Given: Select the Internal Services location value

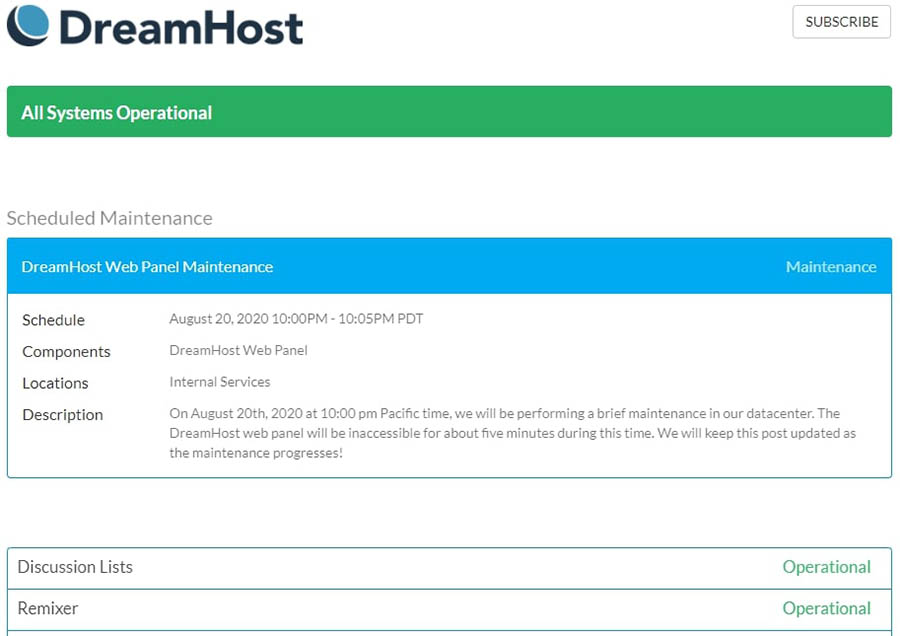Looking at the screenshot, I should click(x=220, y=382).
